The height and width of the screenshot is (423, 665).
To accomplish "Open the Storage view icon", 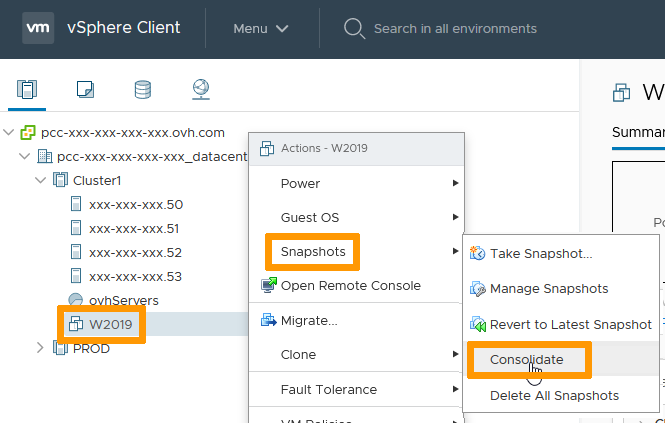I will tap(143, 90).
